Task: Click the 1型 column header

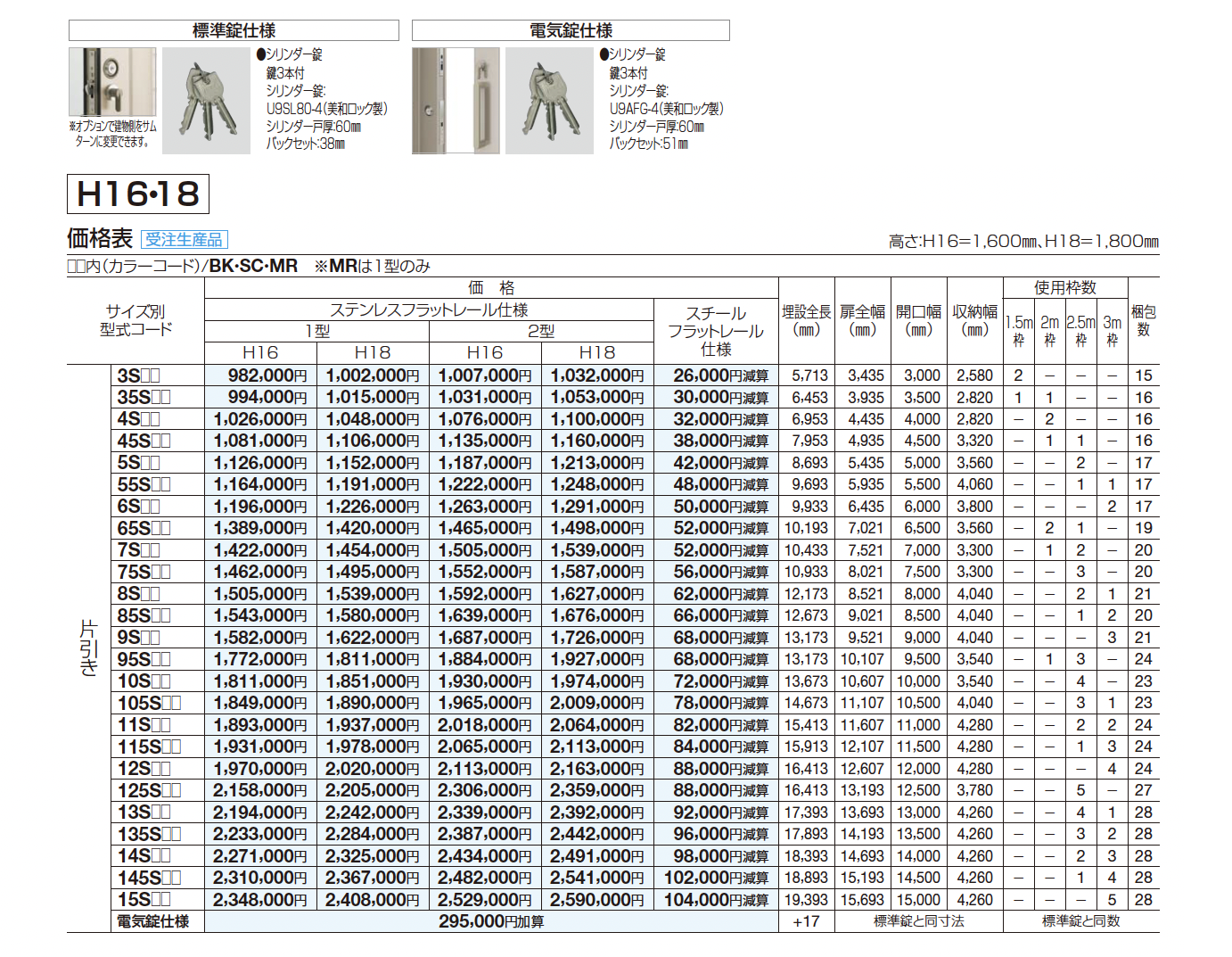Action: (x=317, y=332)
